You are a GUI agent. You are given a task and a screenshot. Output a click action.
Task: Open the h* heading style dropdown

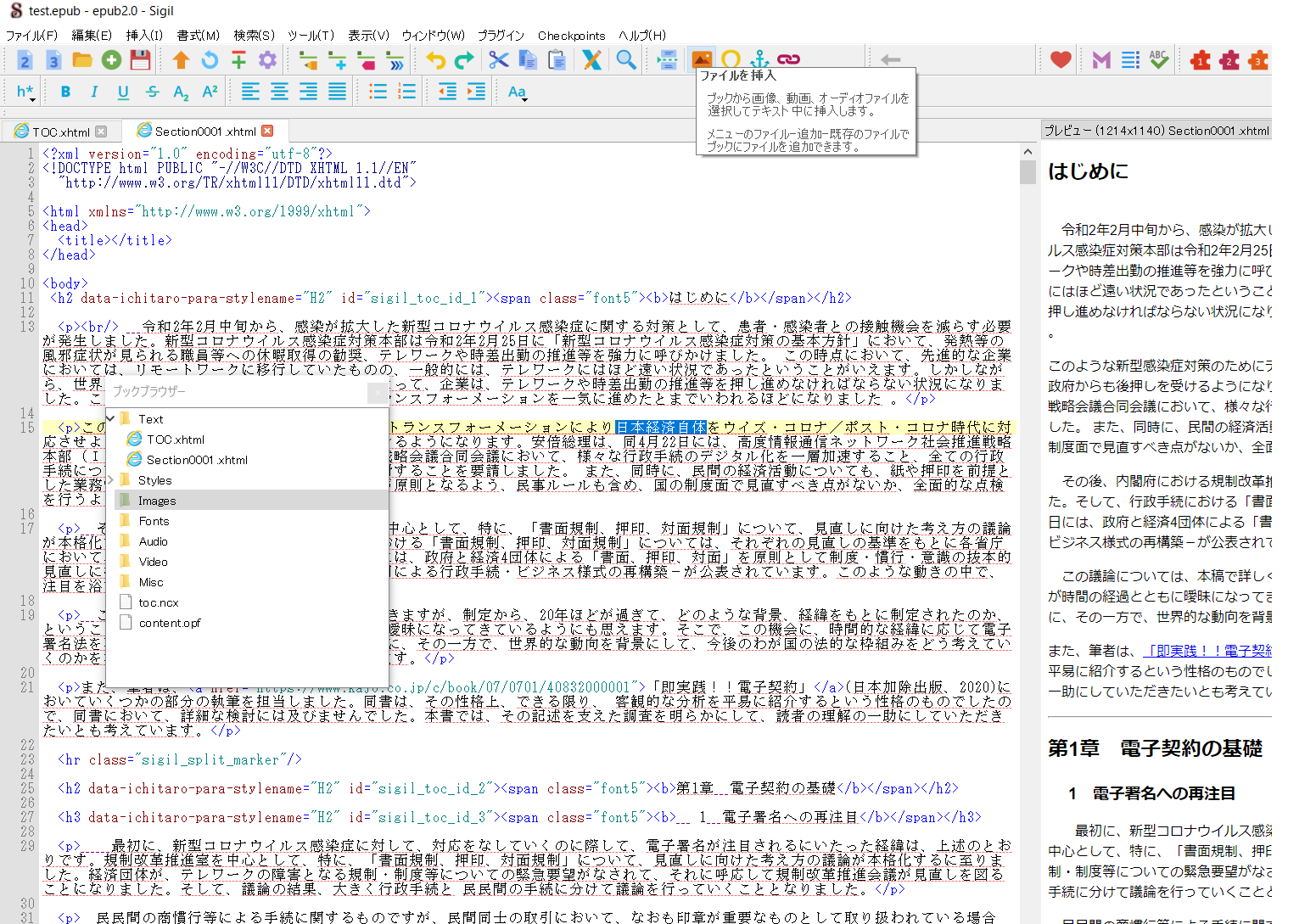tap(25, 92)
